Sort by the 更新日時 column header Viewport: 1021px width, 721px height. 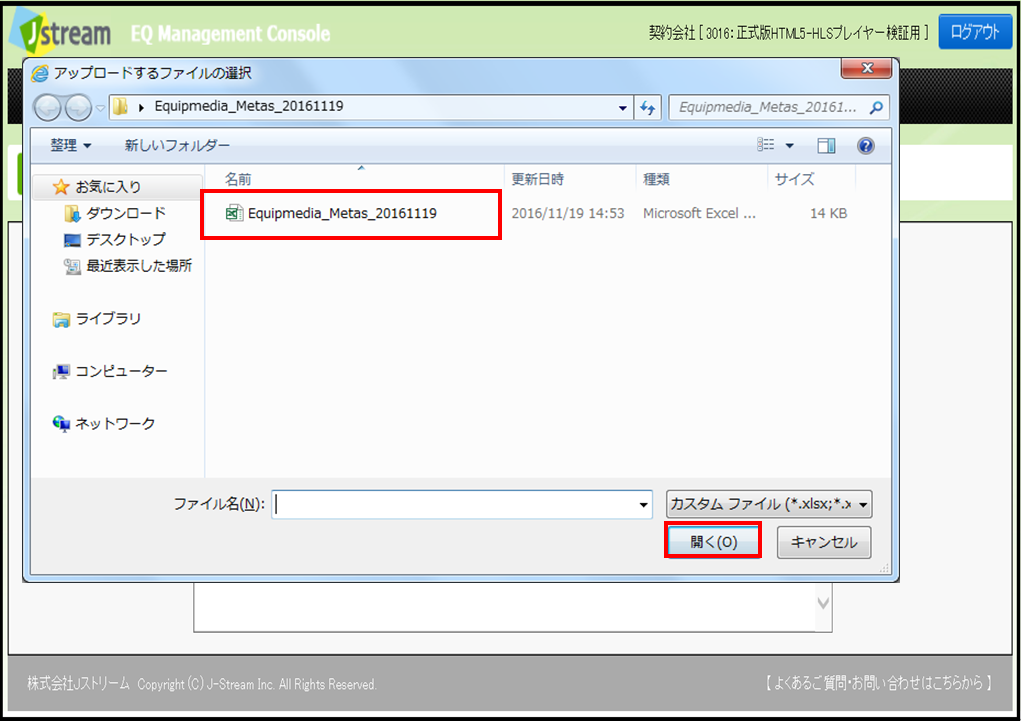[x=538, y=179]
